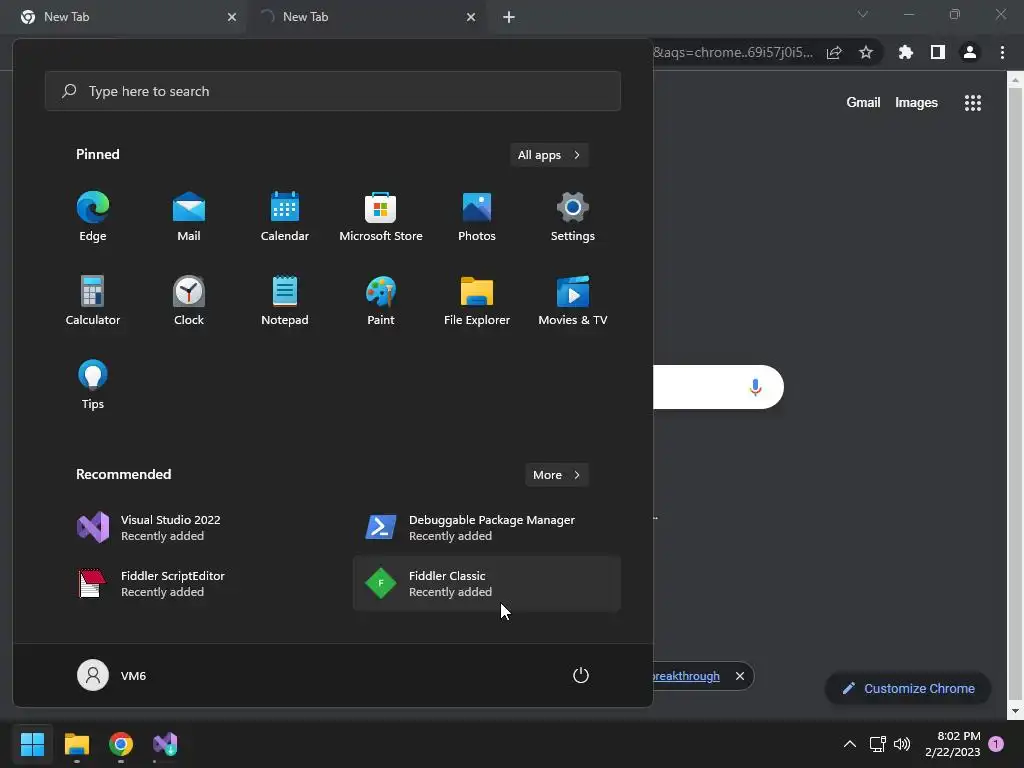Image resolution: width=1024 pixels, height=768 pixels.
Task: Open File Explorer from the taskbar
Action: (76, 744)
